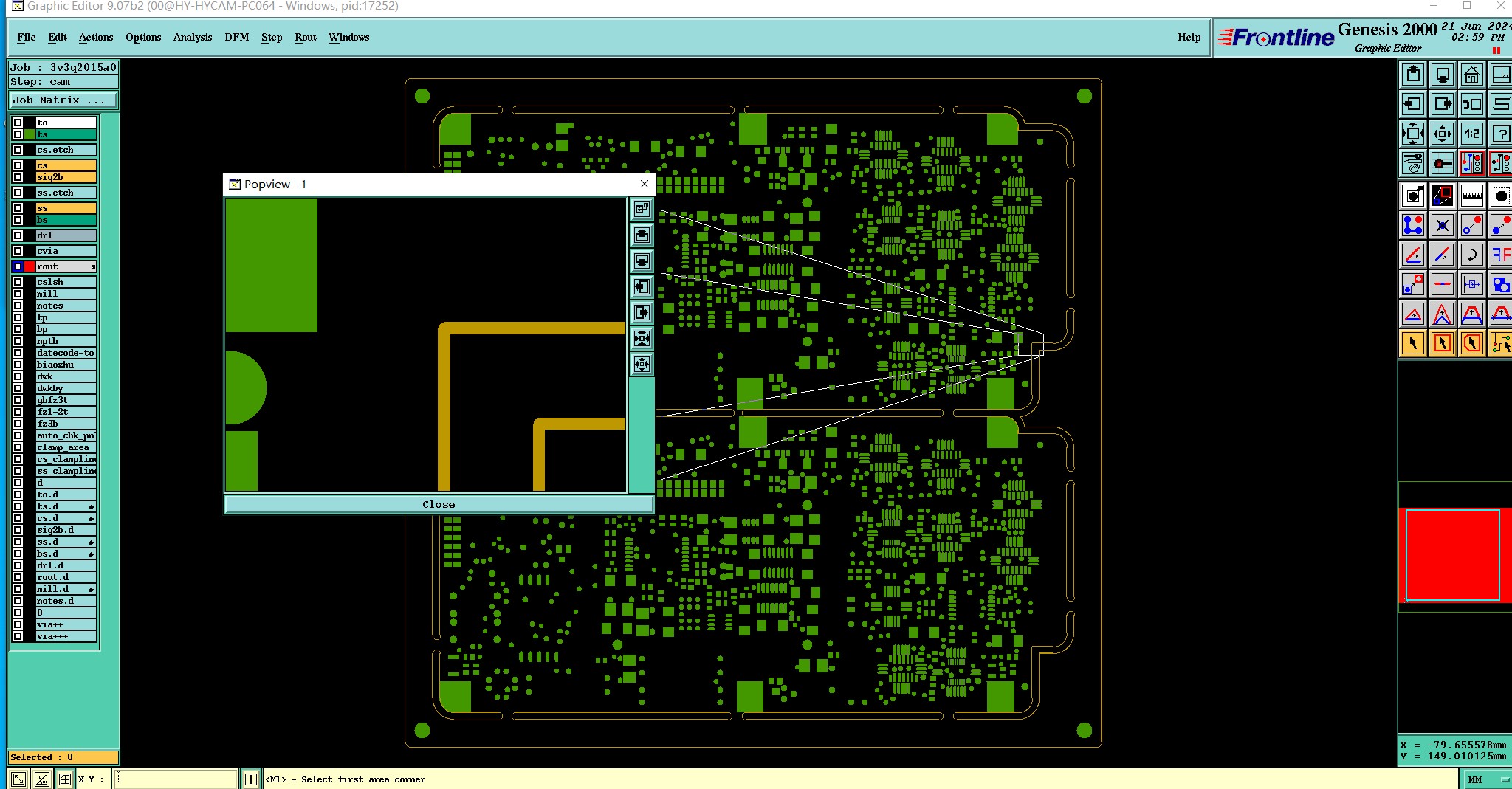Toggle checkbox for layer 'to'
1512x789 pixels.
(x=18, y=123)
